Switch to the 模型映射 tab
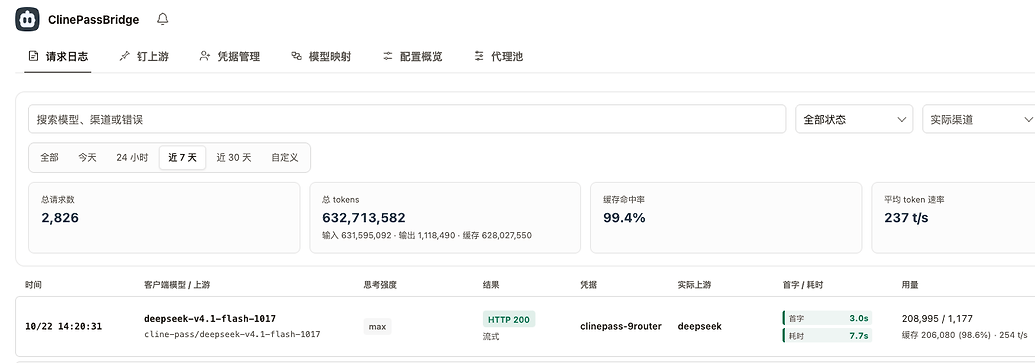 [321, 56]
